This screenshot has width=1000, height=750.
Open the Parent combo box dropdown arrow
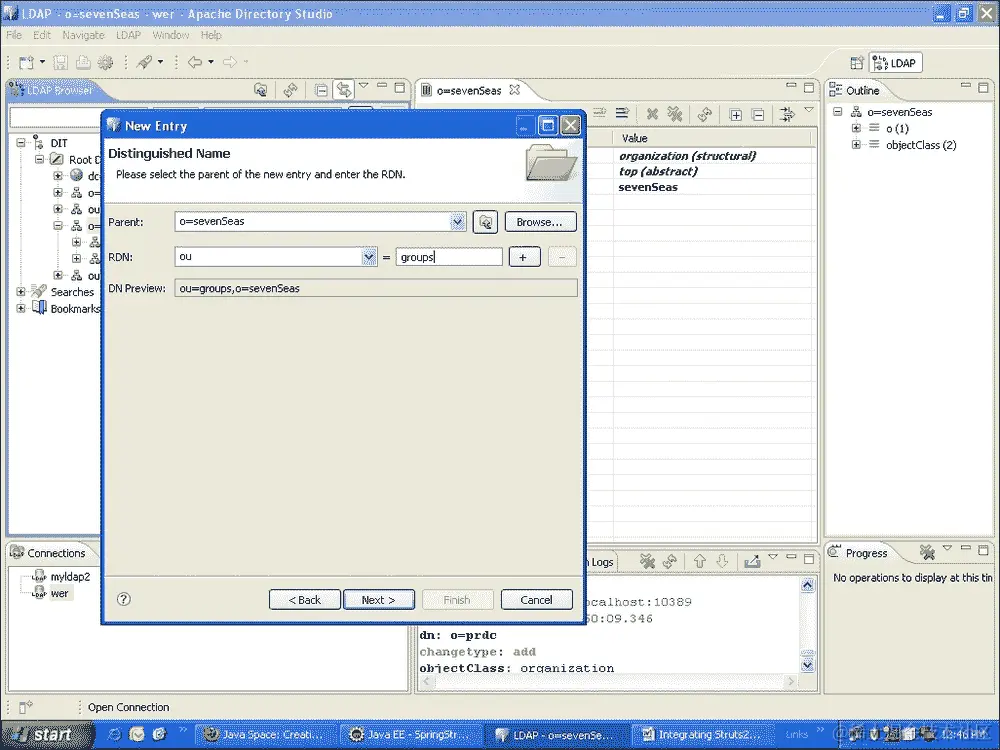coord(457,222)
